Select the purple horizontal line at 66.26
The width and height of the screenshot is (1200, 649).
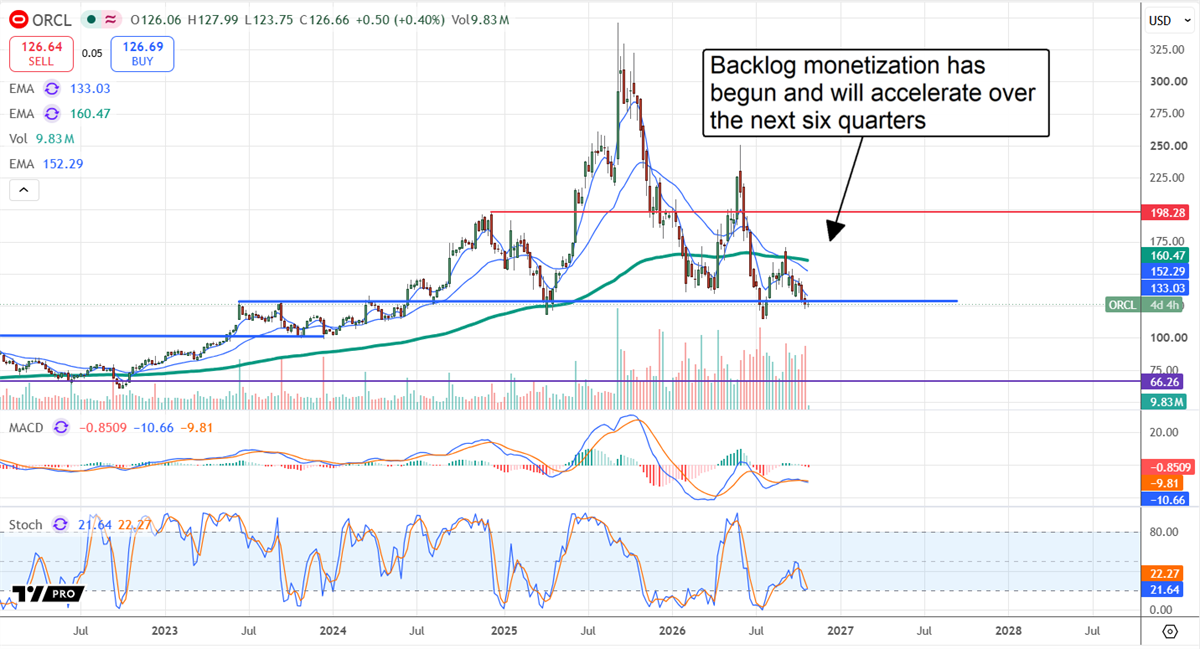click(x=570, y=382)
